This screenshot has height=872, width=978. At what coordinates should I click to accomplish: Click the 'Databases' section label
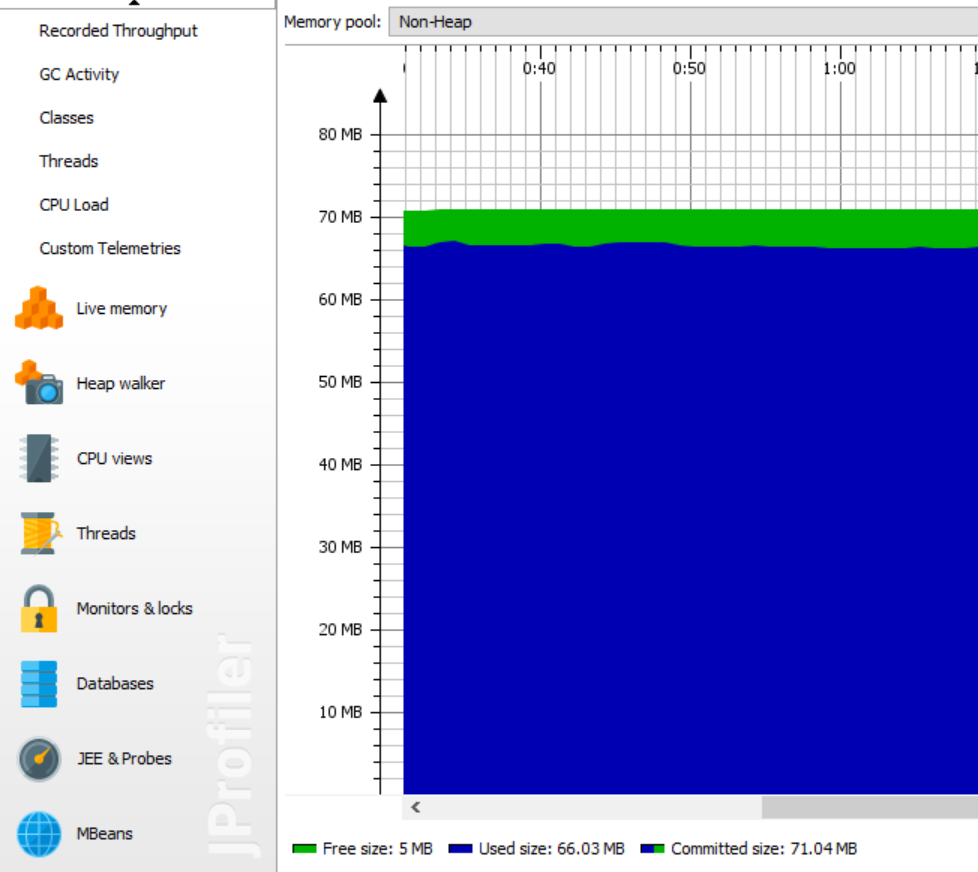coord(115,684)
